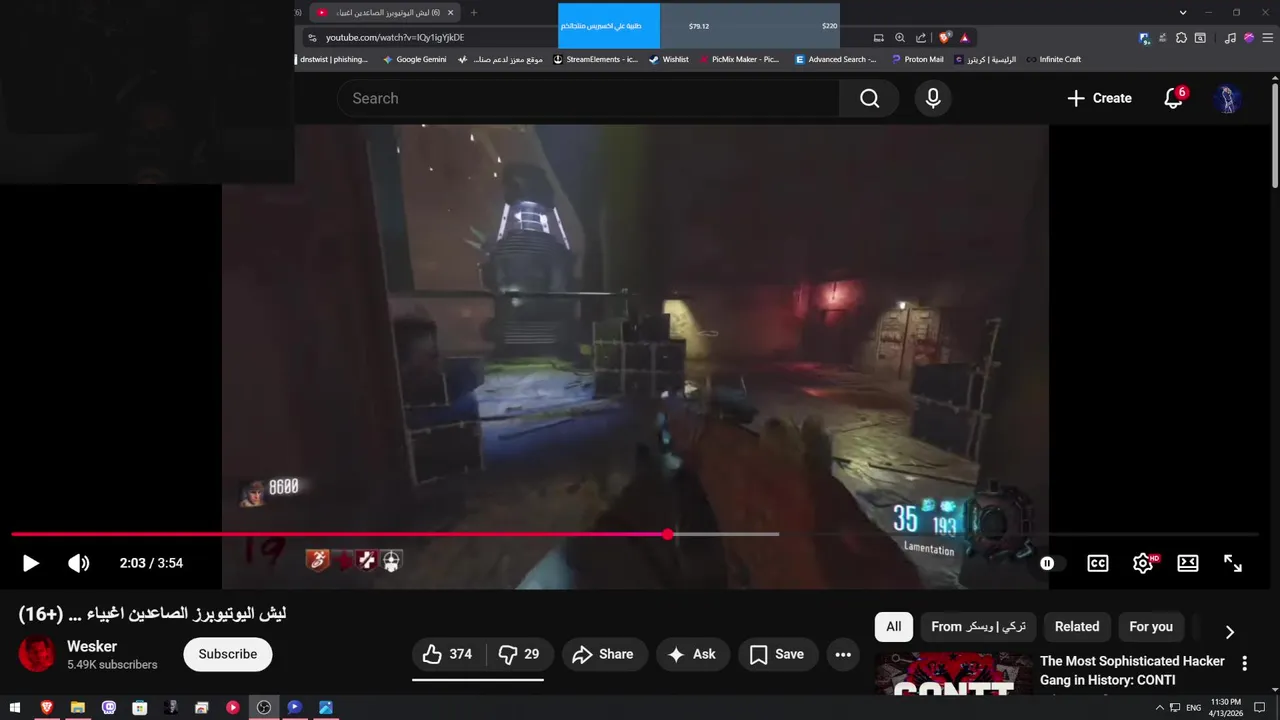Open the Wesker channel avatar
The width and height of the screenshot is (1280, 720).
(x=37, y=654)
